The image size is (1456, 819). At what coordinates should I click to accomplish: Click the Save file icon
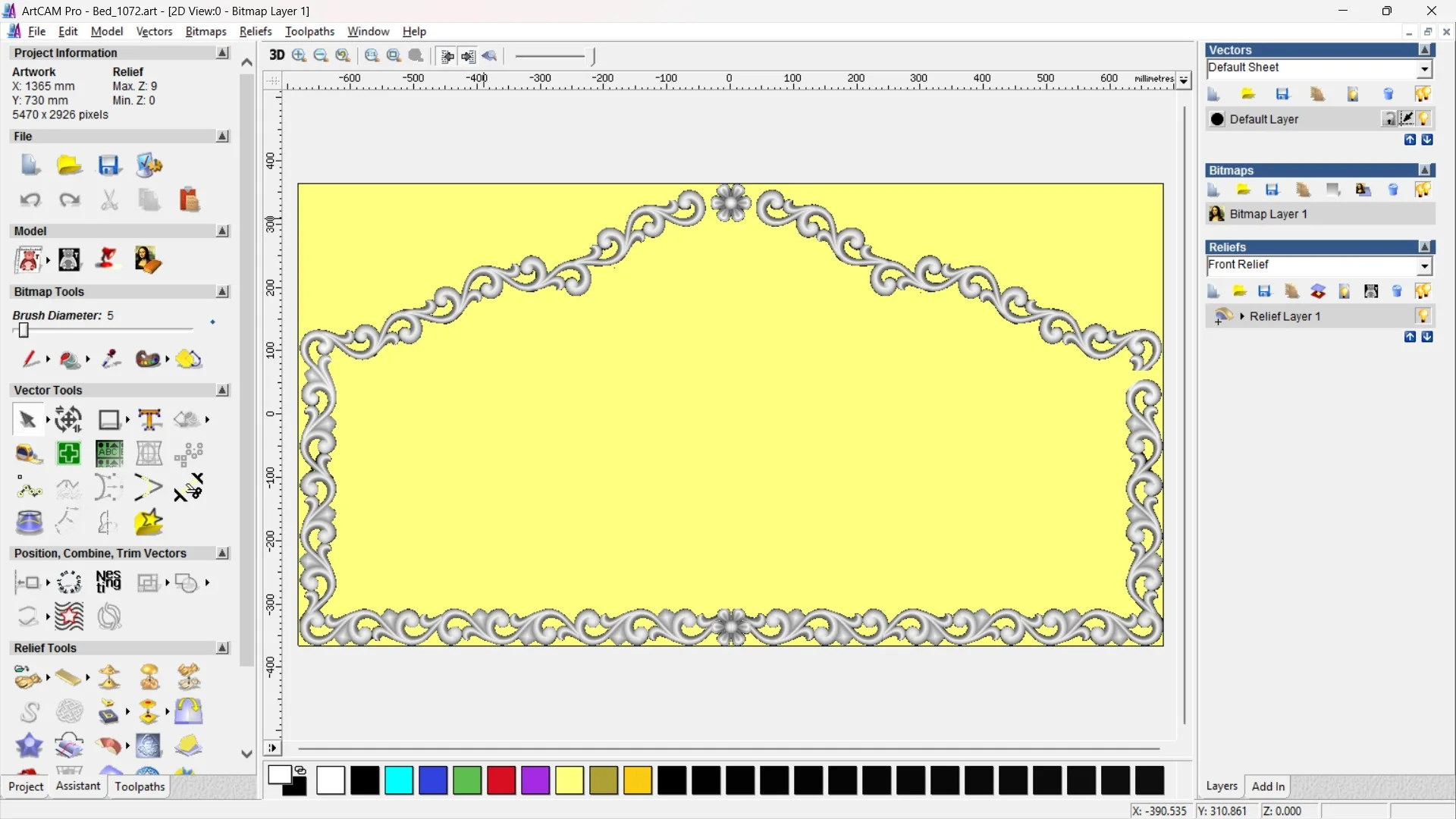point(108,165)
